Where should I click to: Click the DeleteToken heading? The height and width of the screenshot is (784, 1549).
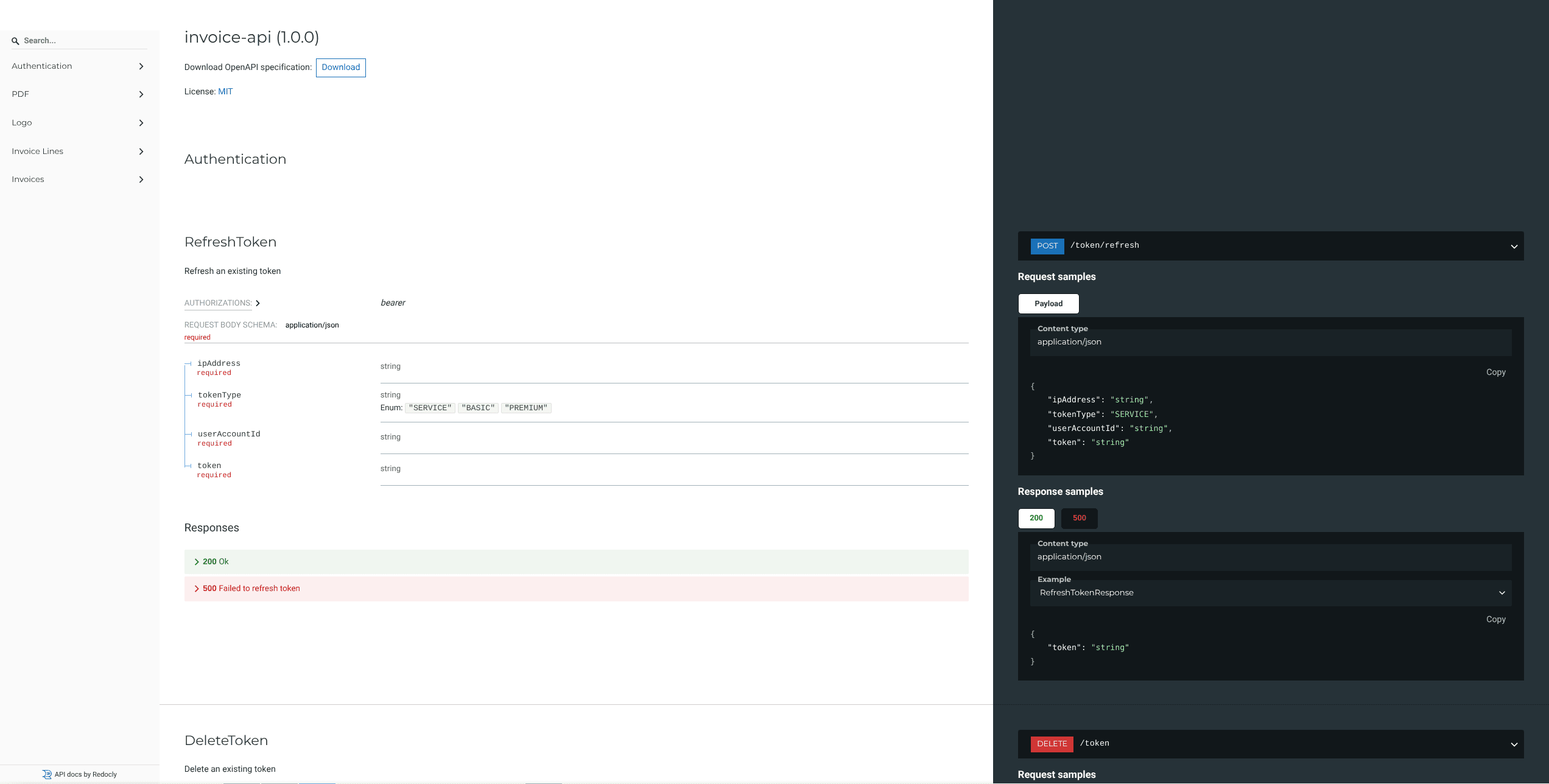(x=226, y=741)
